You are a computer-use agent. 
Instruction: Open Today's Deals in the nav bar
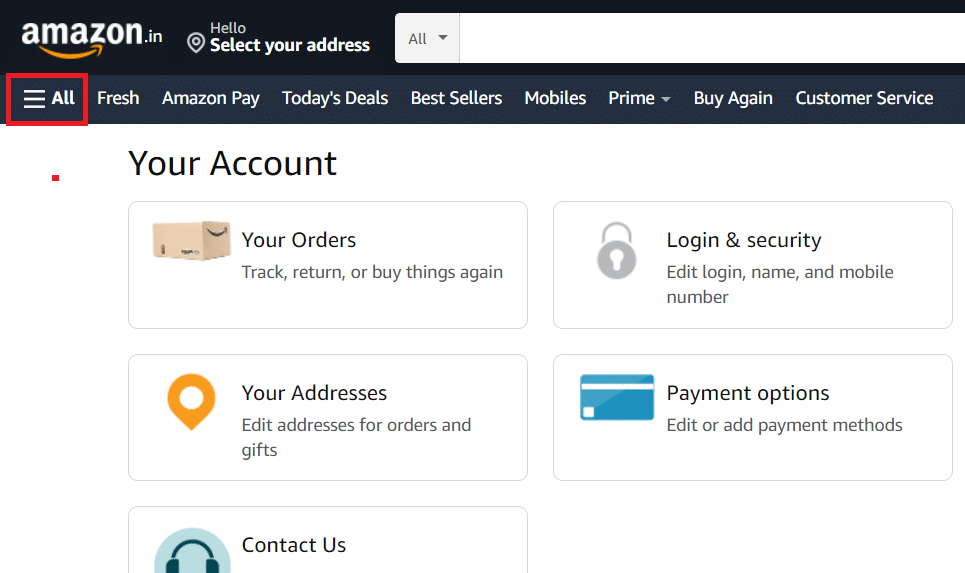335,98
